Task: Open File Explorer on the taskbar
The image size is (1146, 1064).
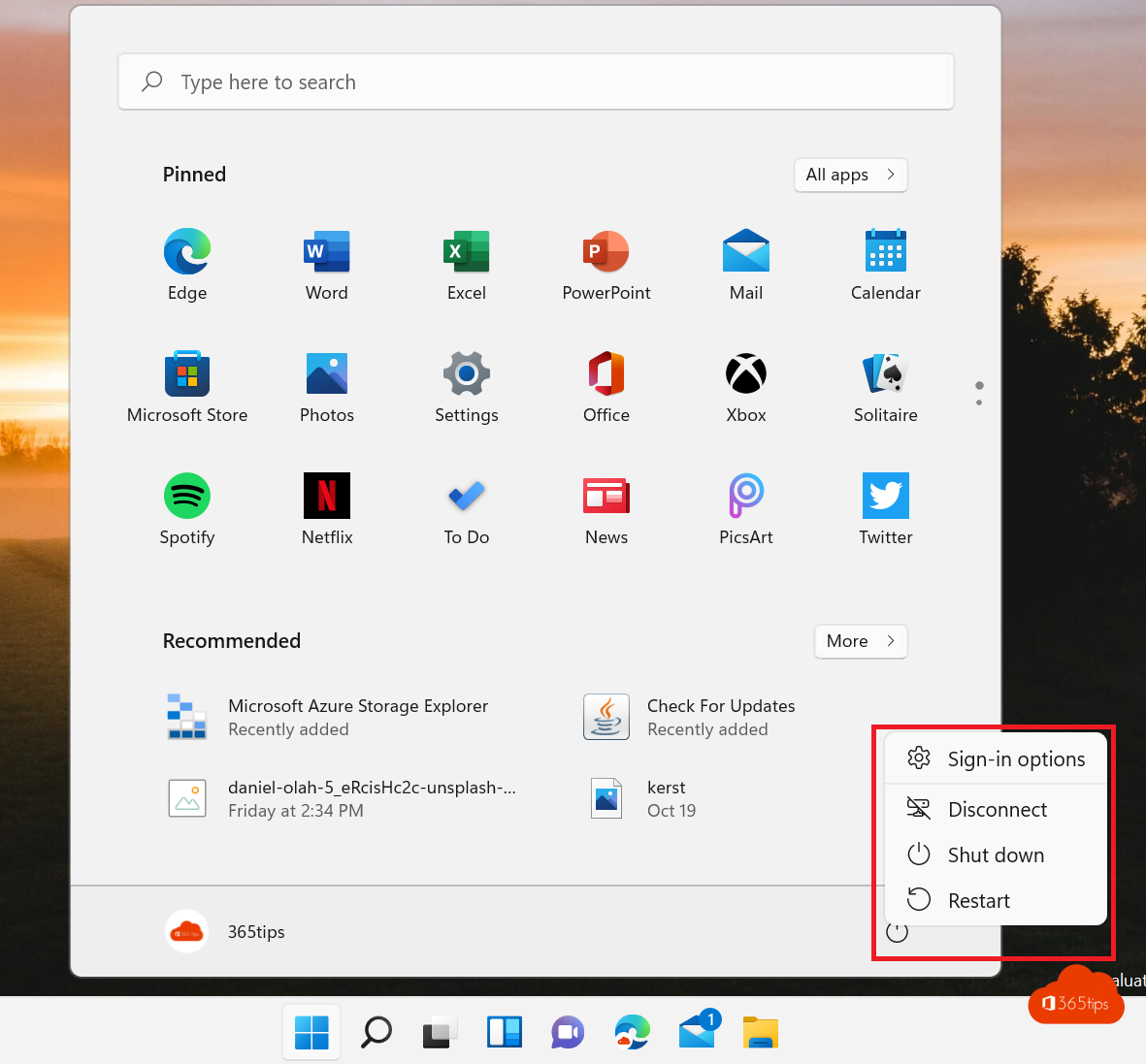Action: [760, 1032]
